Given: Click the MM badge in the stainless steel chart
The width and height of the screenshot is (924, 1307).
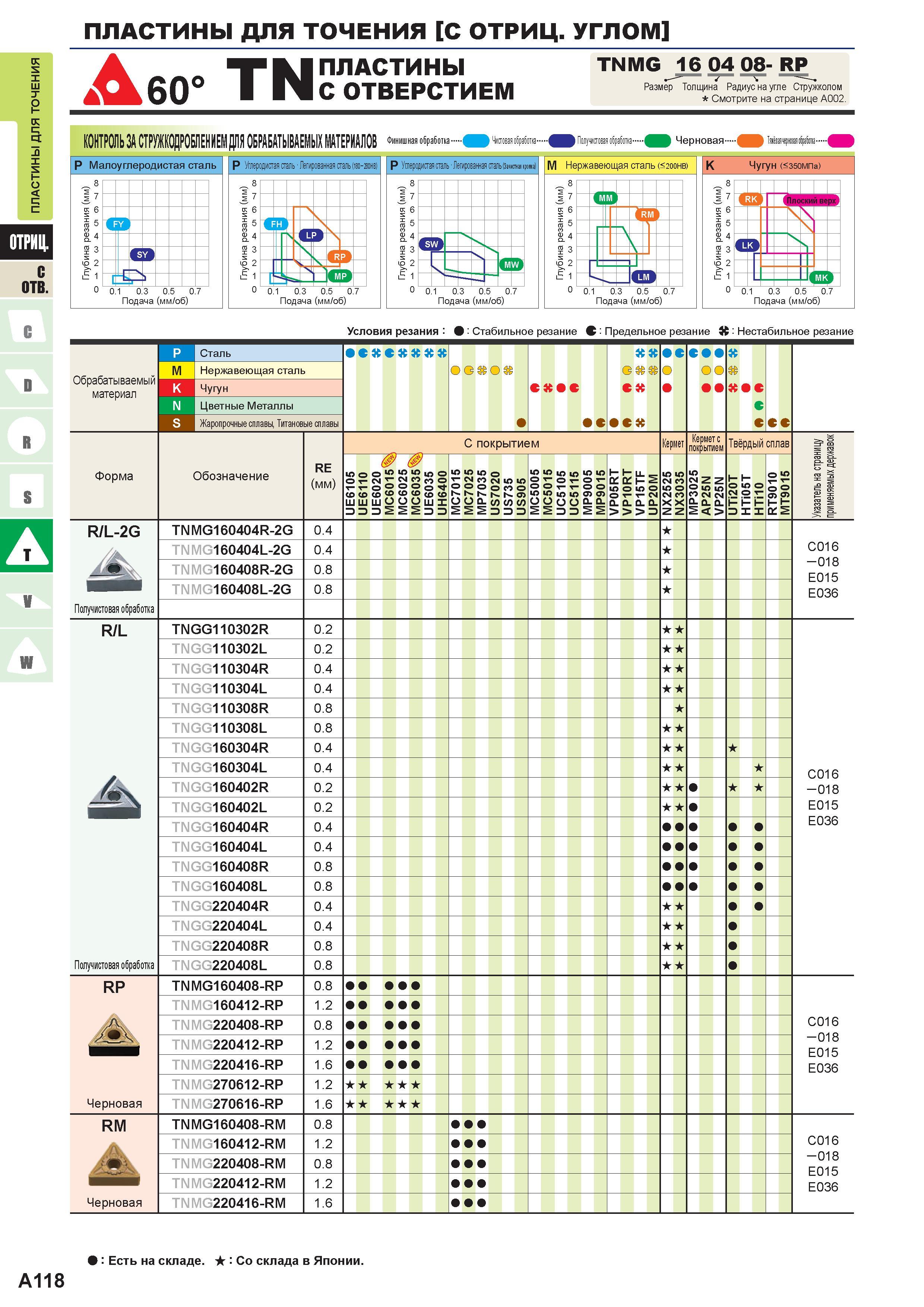Looking at the screenshot, I should click(606, 198).
